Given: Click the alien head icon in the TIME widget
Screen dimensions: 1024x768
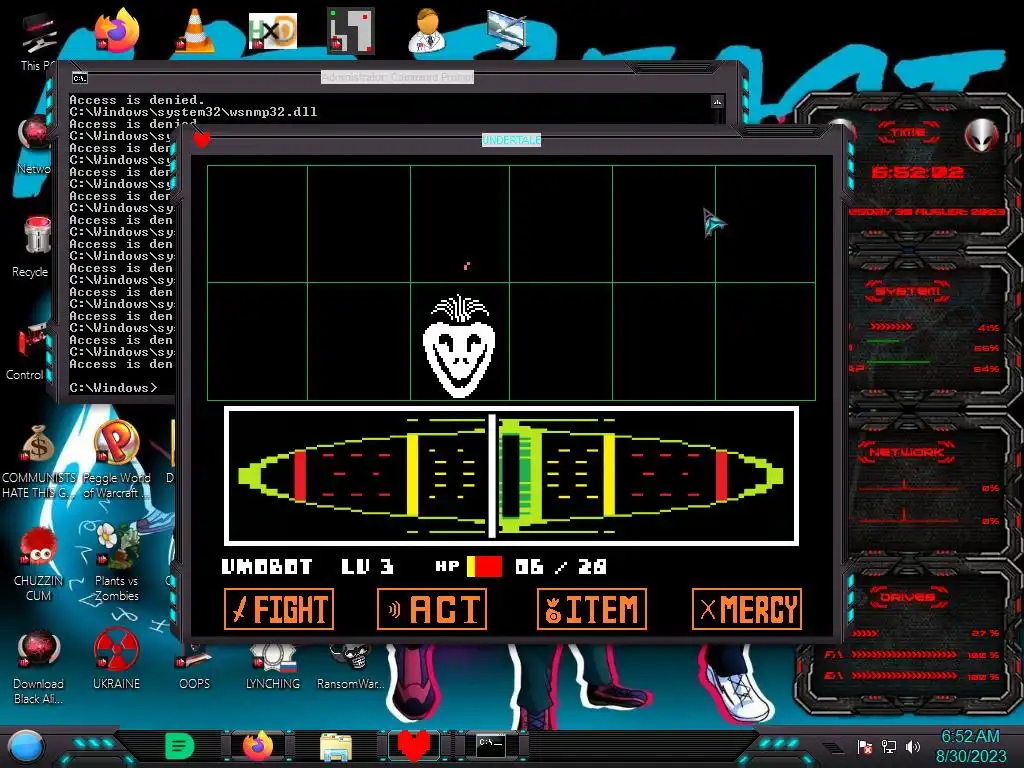Looking at the screenshot, I should pos(982,136).
